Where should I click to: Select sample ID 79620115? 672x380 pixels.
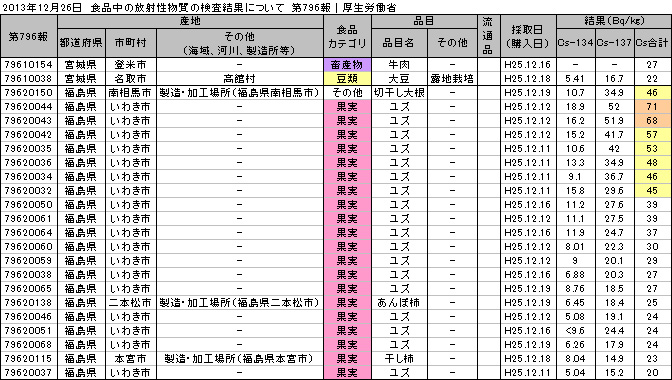(28, 359)
